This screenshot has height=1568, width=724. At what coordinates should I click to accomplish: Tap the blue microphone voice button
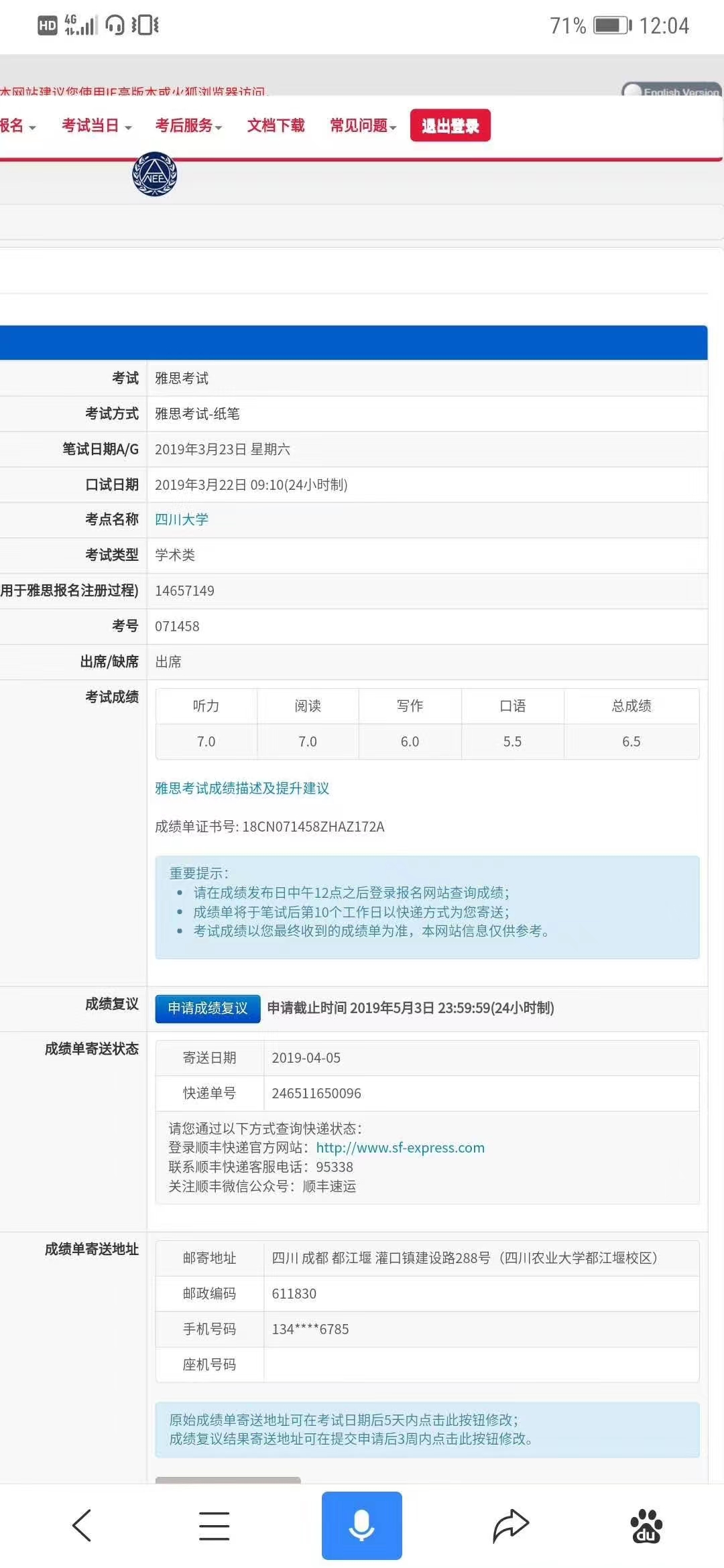362,1526
